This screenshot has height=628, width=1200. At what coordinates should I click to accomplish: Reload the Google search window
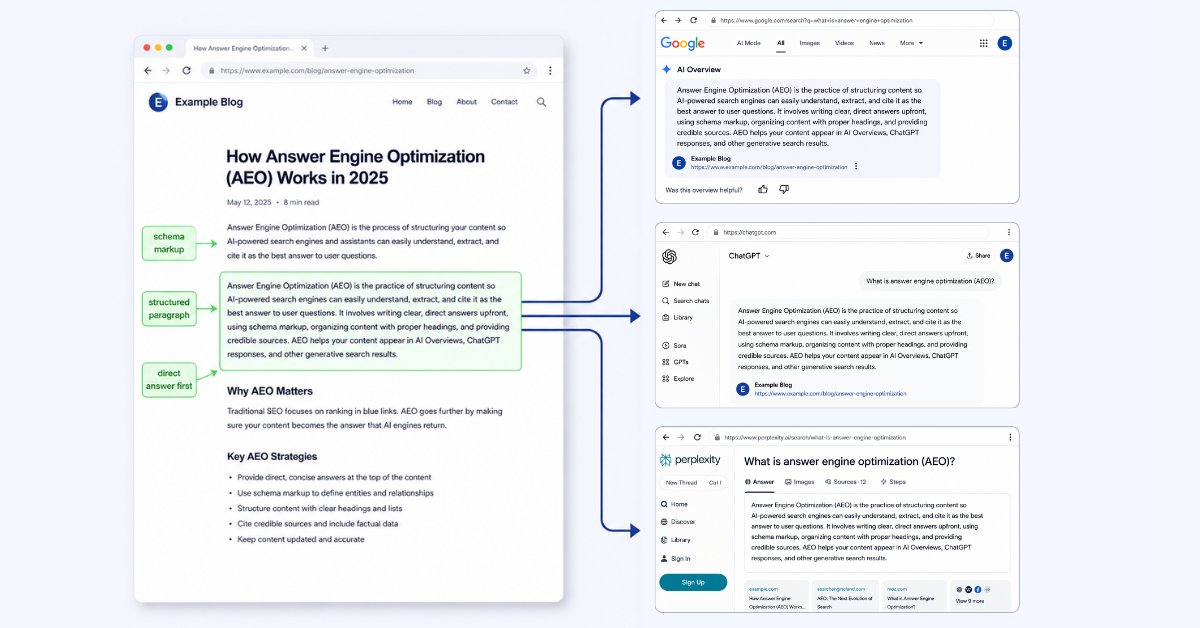click(695, 20)
